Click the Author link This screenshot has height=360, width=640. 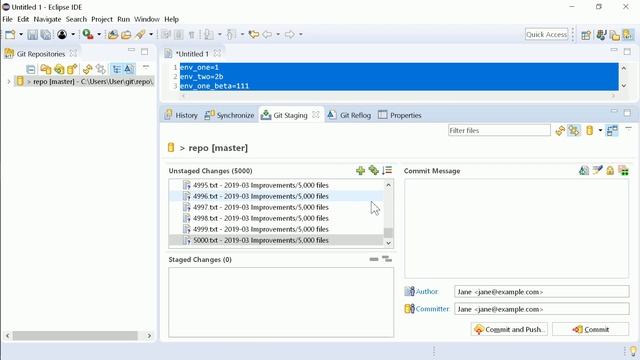(x=427, y=291)
